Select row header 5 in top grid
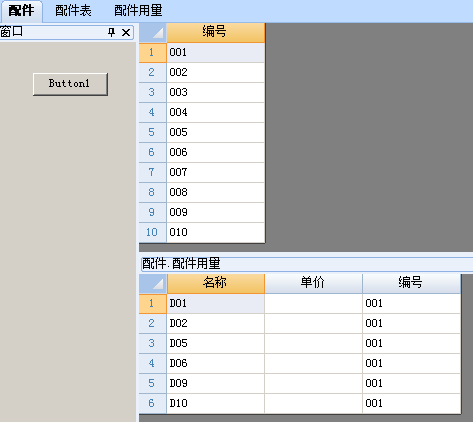Image resolution: width=473 pixels, height=422 pixels. [x=153, y=133]
